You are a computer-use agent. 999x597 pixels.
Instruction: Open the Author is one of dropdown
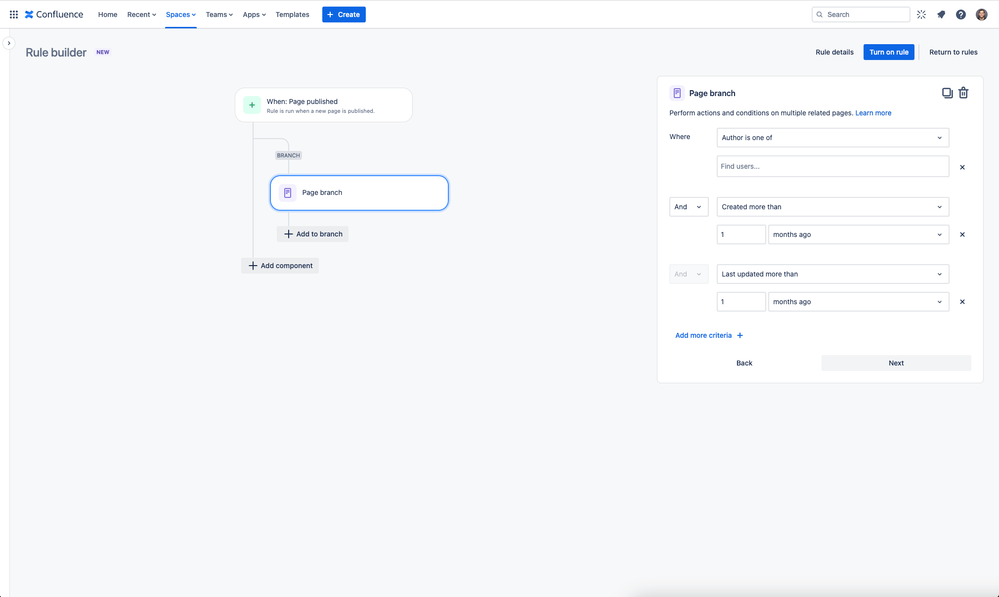click(x=833, y=138)
